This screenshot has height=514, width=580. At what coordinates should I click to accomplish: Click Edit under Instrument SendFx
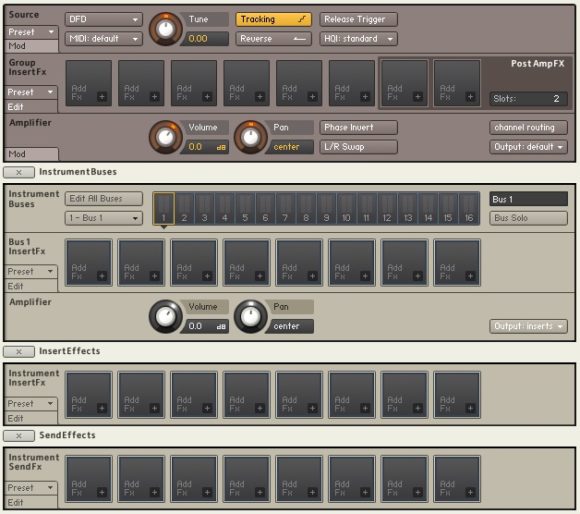tap(31, 503)
